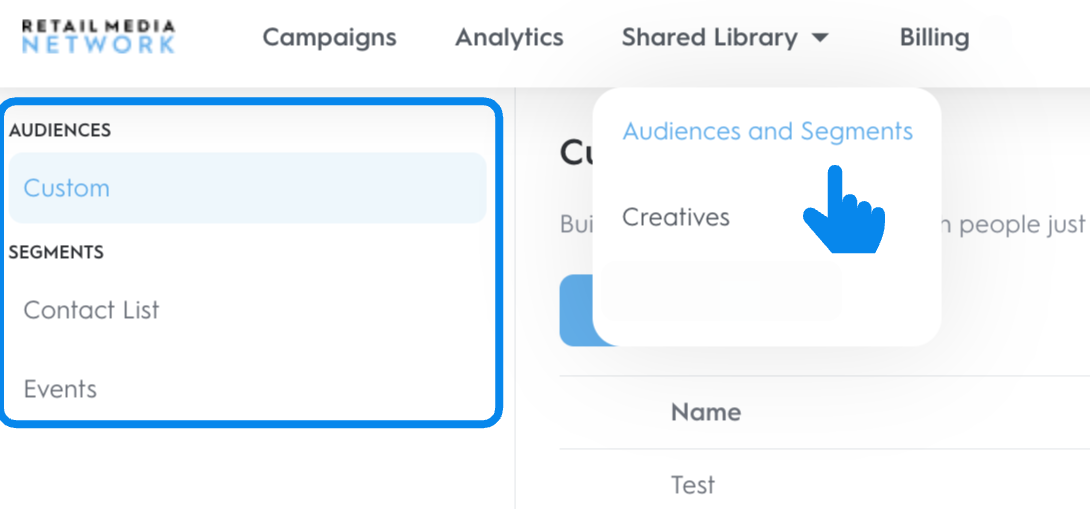Click the SEGMENTS section header

pyautogui.click(x=56, y=253)
